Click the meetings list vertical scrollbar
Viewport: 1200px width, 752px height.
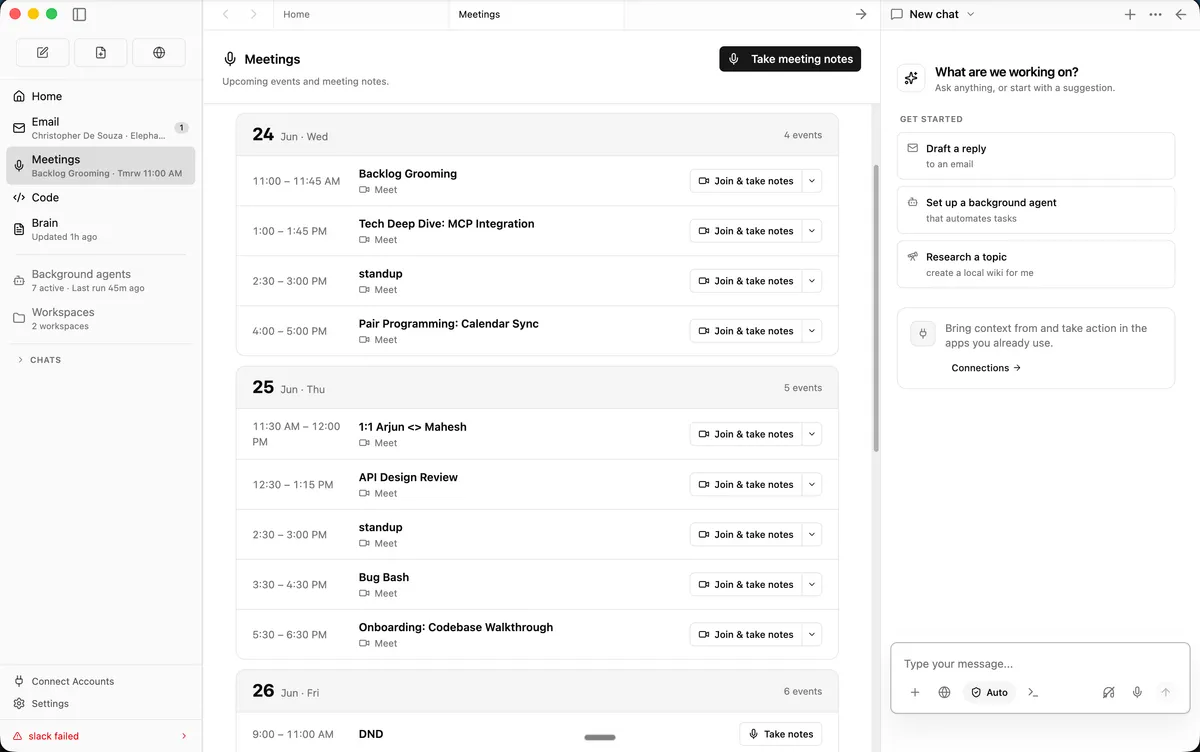[x=877, y=308]
